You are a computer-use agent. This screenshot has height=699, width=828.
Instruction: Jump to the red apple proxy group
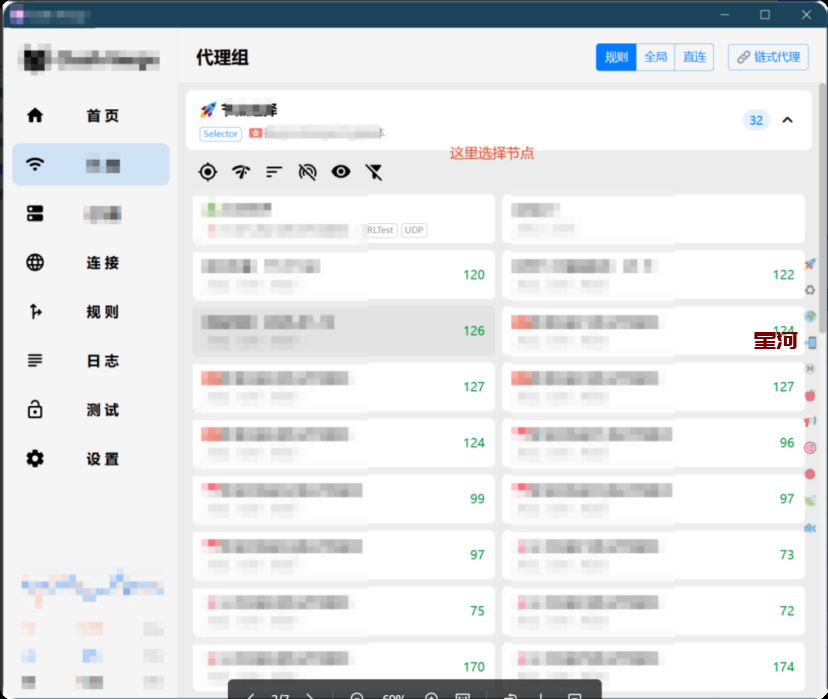pyautogui.click(x=810, y=395)
